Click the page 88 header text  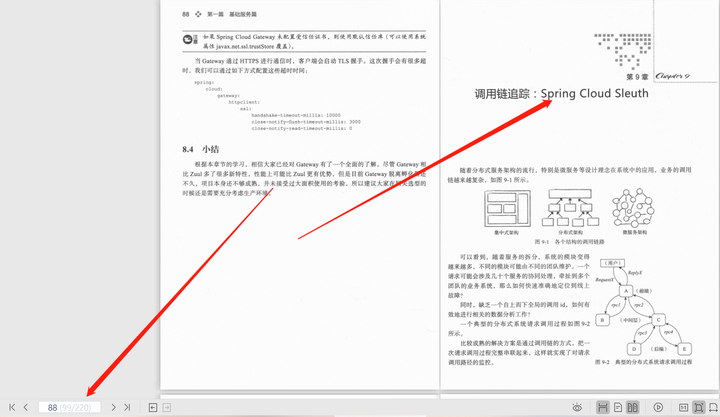(x=219, y=14)
